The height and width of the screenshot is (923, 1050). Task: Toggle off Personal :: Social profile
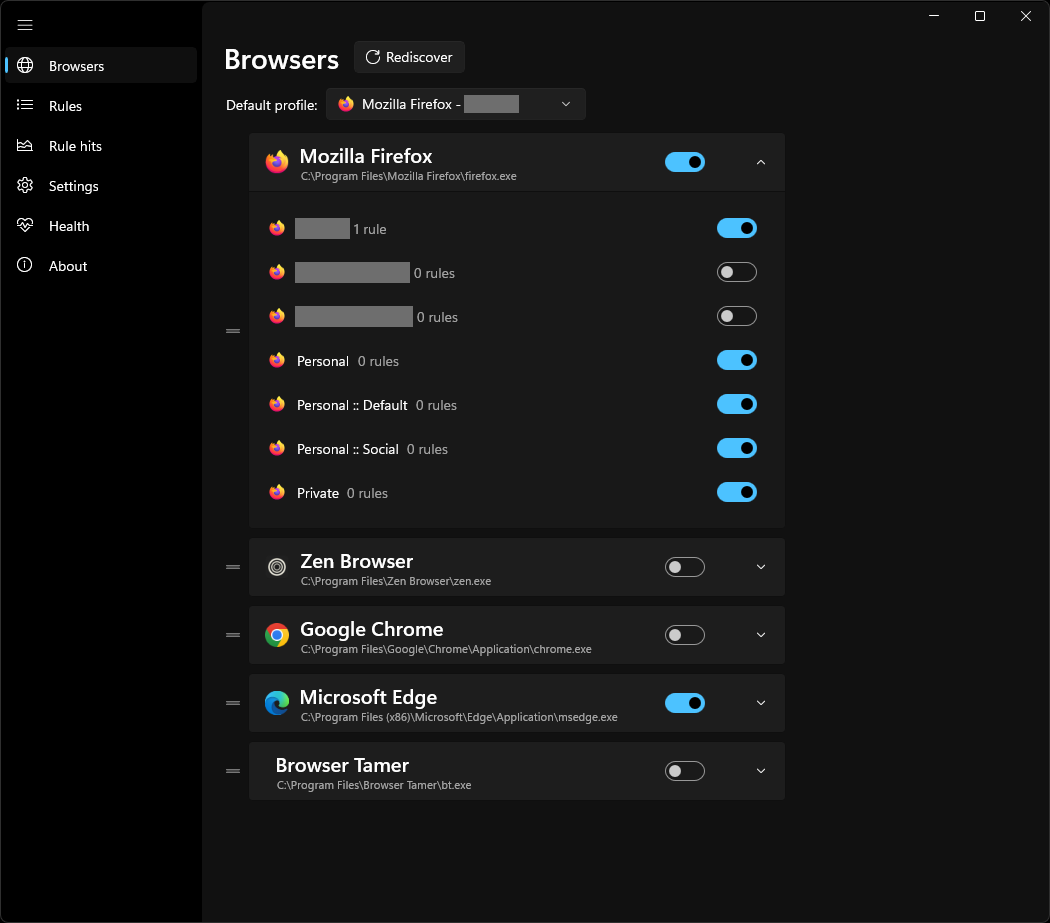pos(737,448)
